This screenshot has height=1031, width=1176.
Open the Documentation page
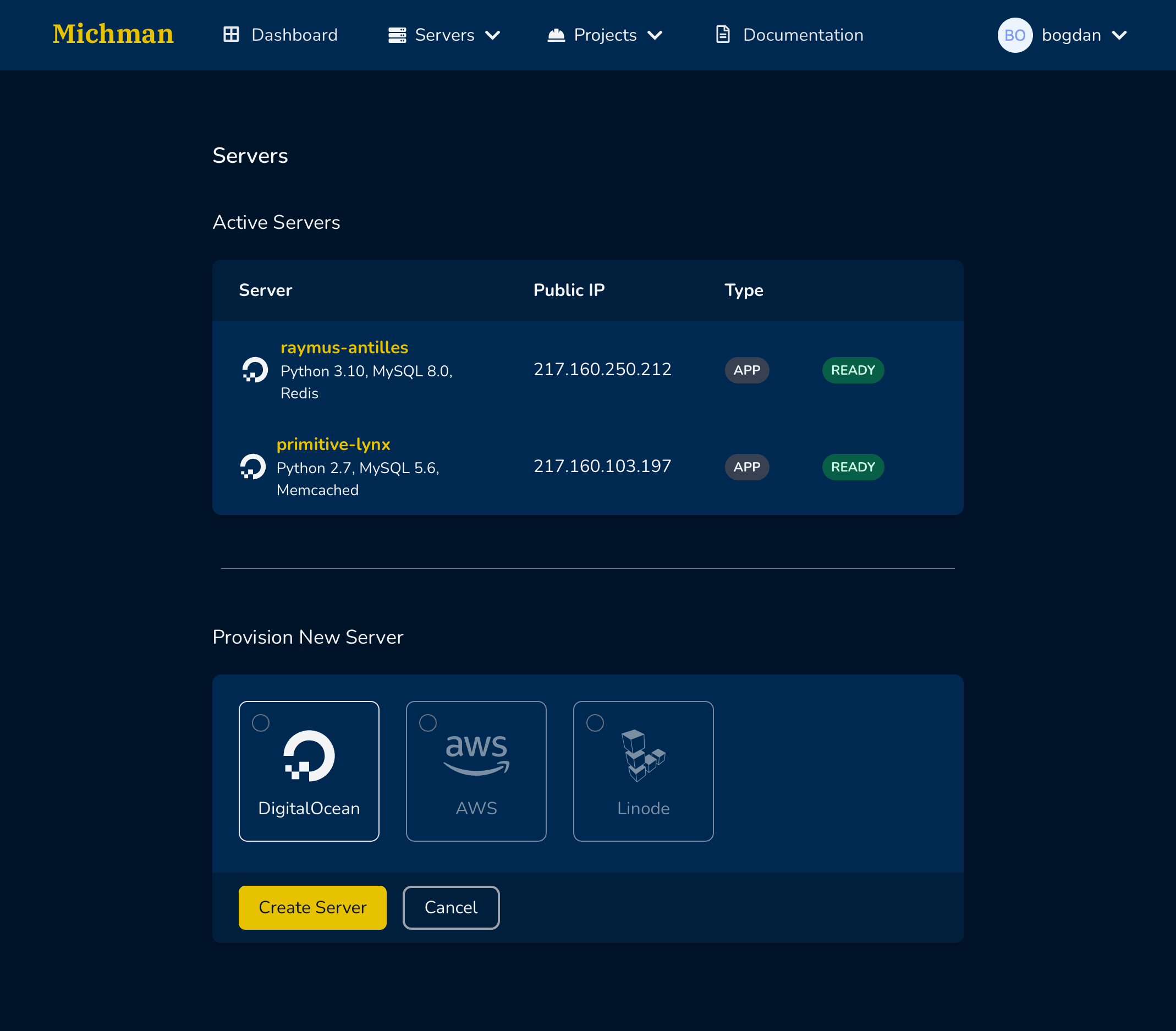[x=803, y=35]
